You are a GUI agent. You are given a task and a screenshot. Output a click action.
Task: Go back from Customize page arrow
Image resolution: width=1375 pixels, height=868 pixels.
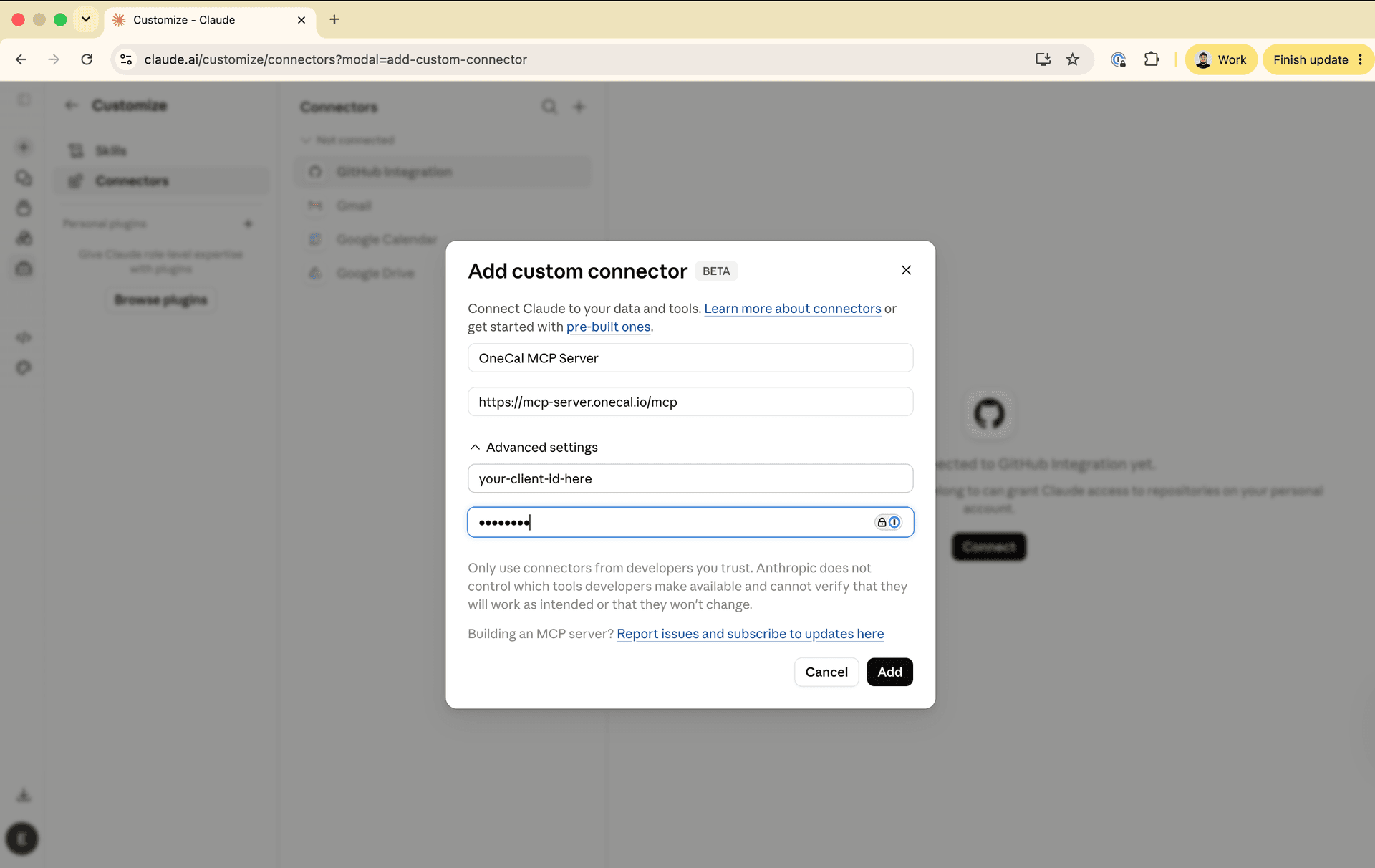(x=71, y=105)
